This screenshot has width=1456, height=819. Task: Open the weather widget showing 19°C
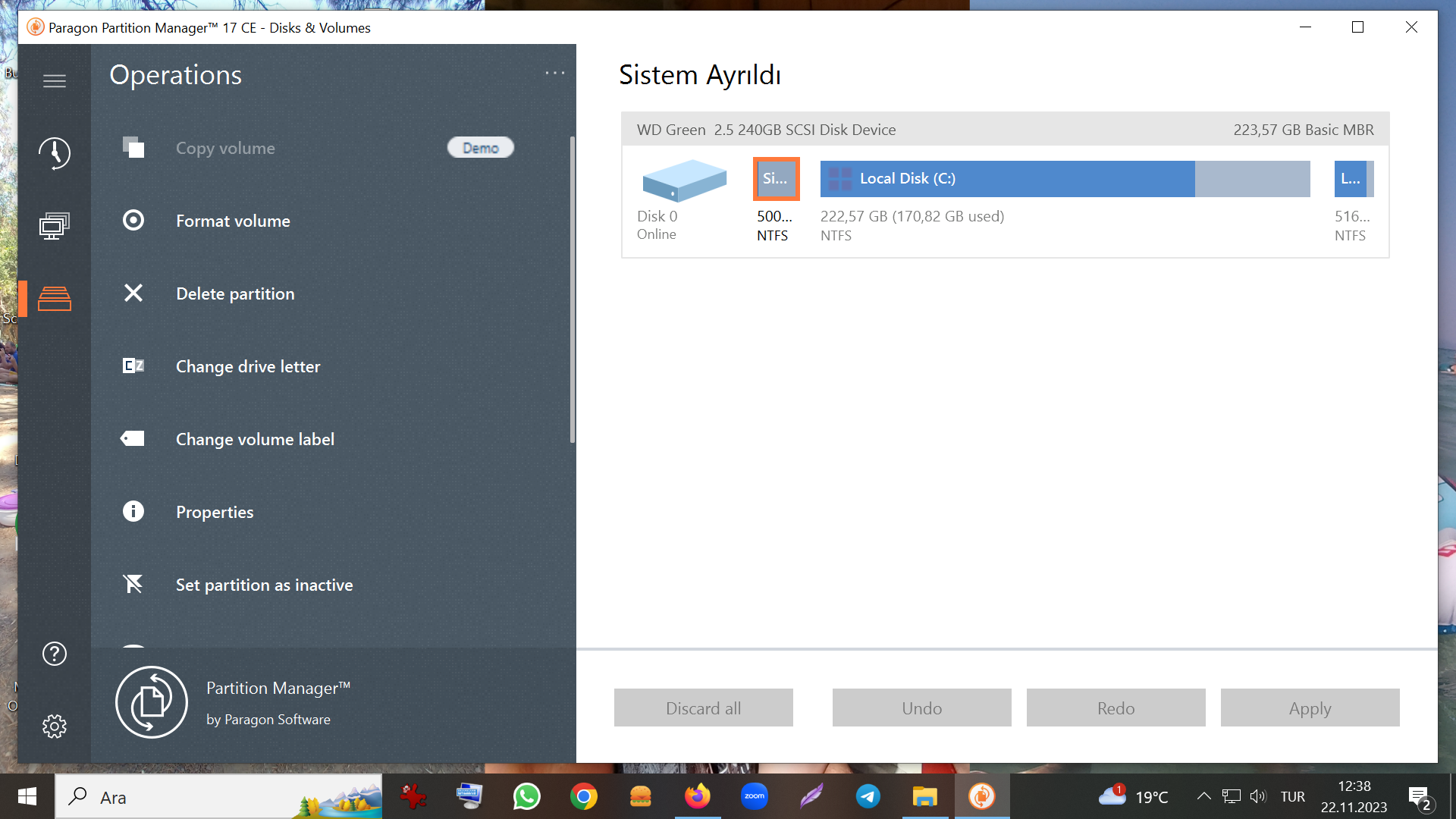pyautogui.click(x=1134, y=796)
